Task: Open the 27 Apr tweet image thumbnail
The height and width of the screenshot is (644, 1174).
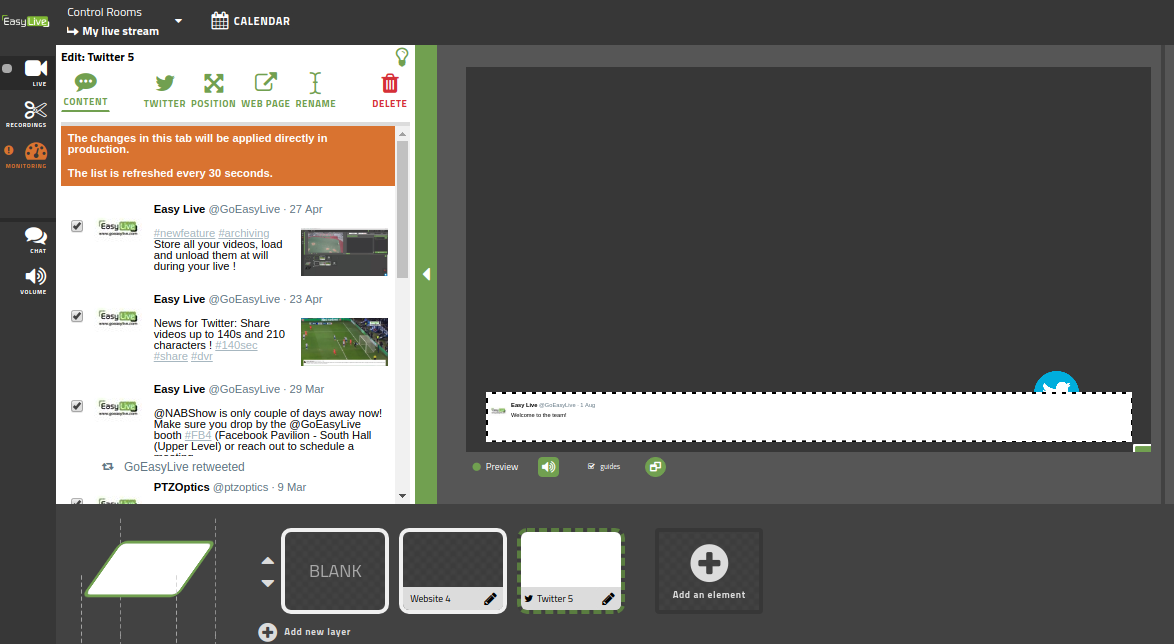Action: tap(344, 252)
